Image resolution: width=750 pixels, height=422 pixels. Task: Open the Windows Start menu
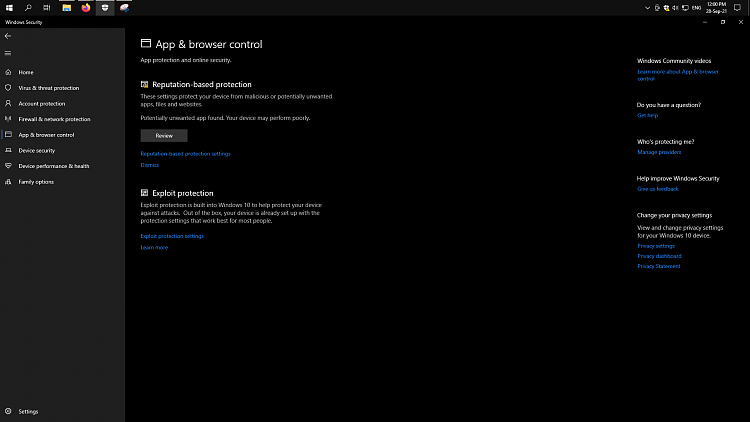click(9, 8)
